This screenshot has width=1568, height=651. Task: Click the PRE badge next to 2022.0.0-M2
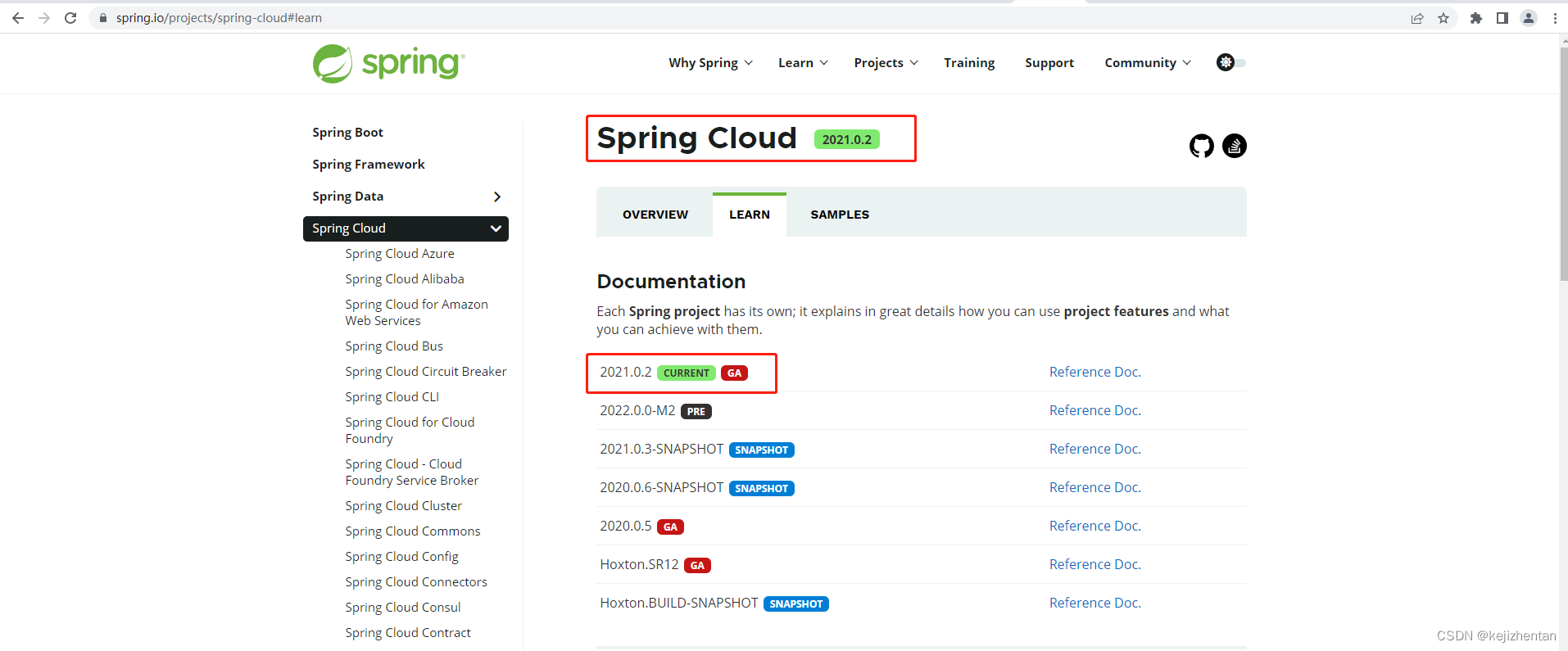[x=696, y=412]
